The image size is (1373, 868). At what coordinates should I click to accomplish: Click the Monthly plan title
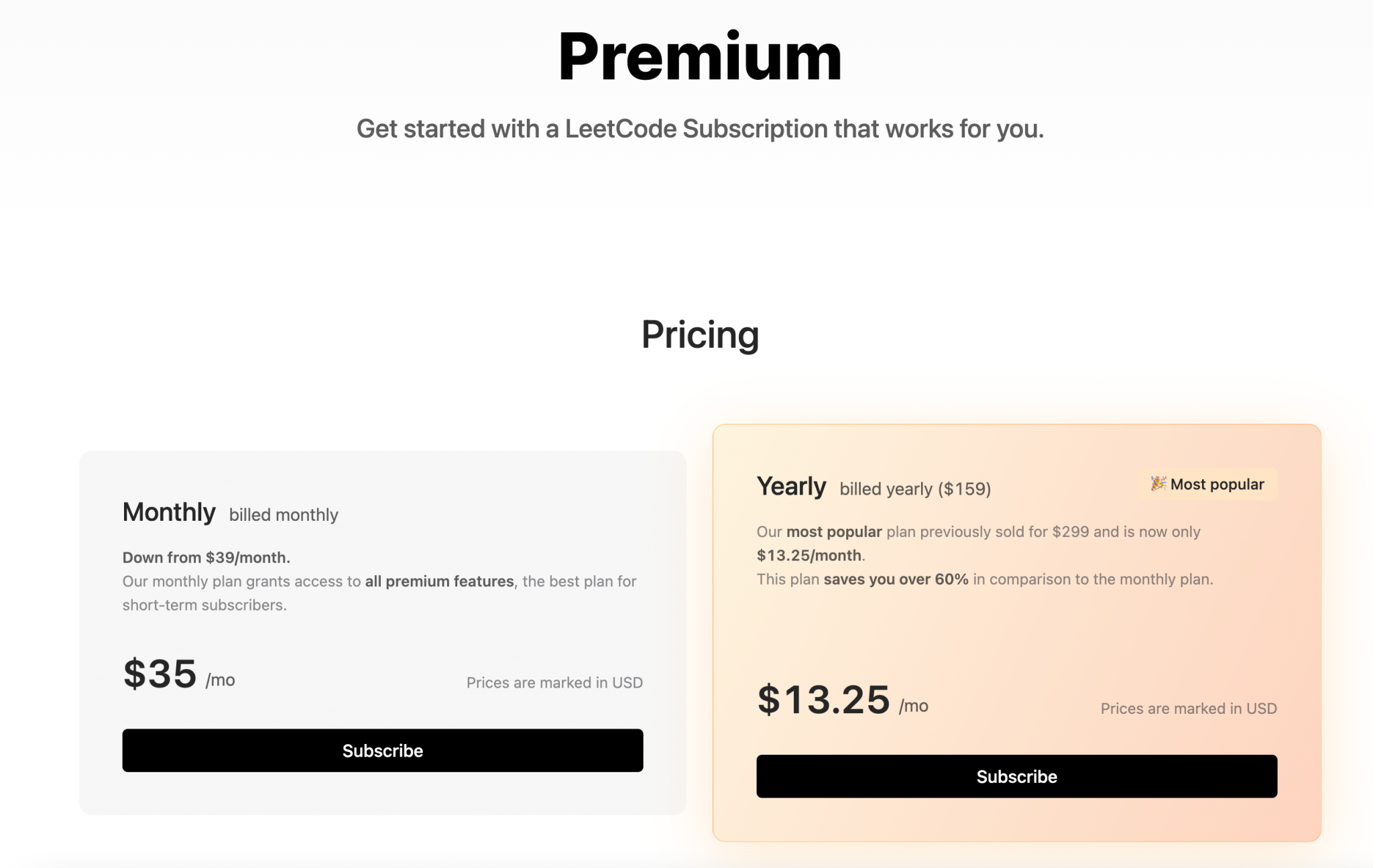[169, 512]
